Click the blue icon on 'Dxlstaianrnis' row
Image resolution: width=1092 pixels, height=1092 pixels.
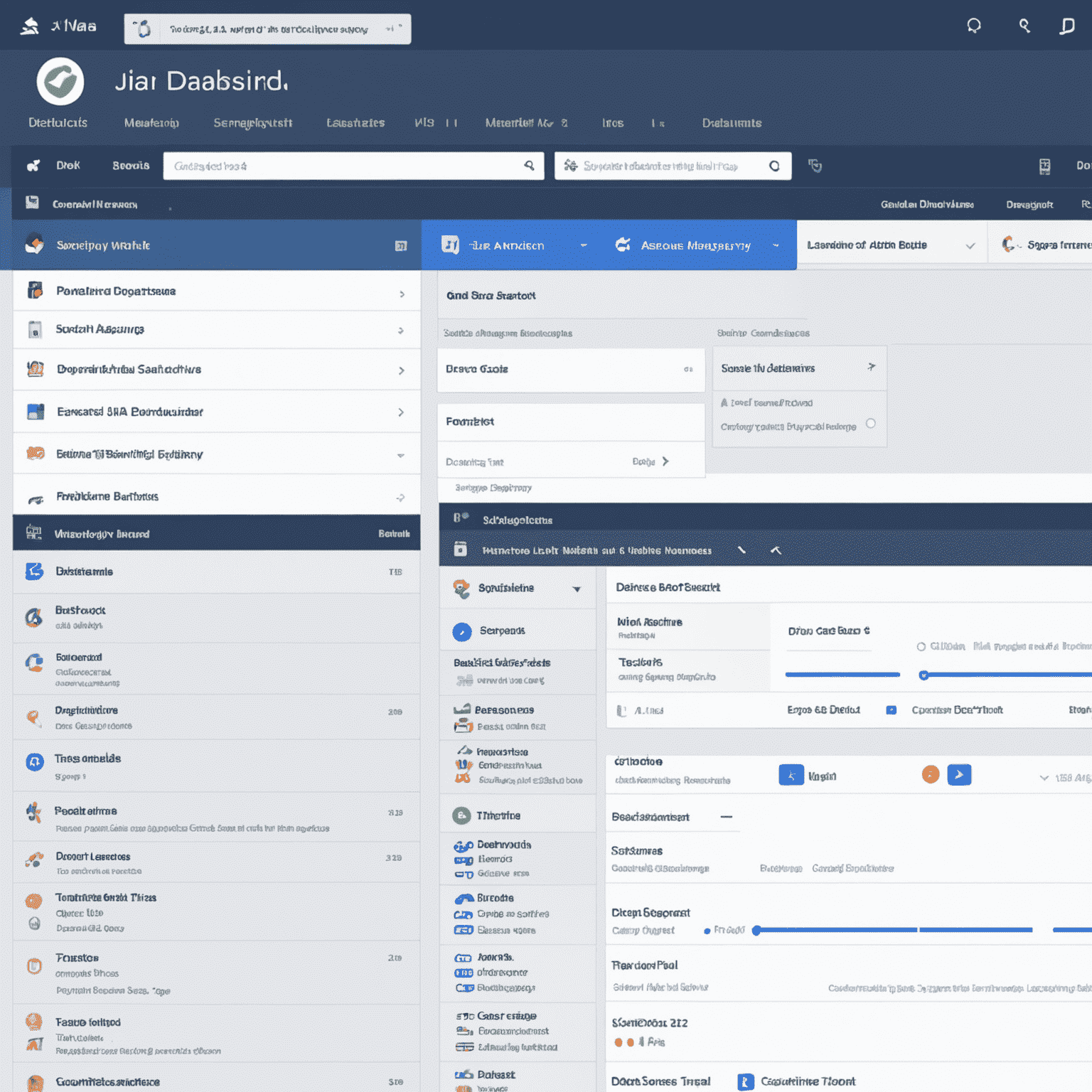[35, 572]
